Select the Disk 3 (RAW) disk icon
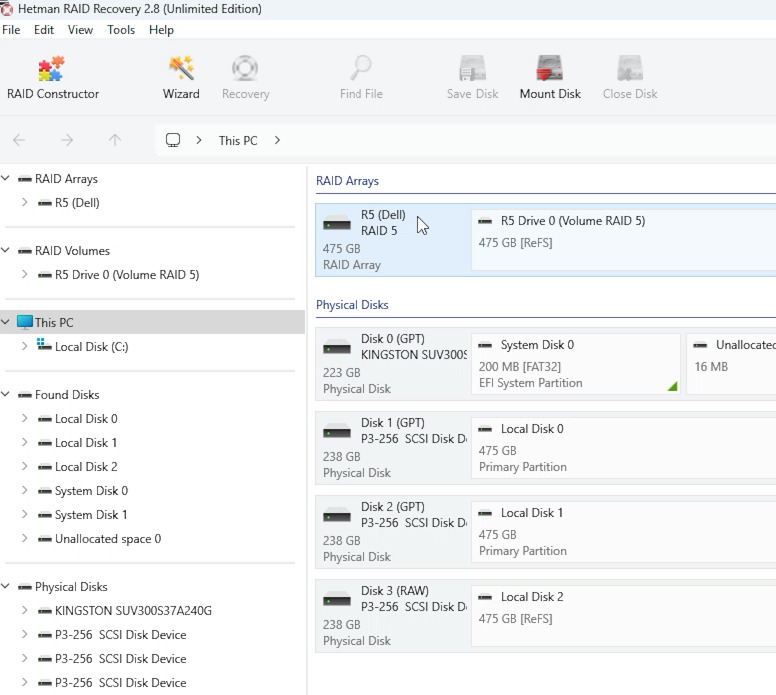The image size is (776, 695). point(337,600)
